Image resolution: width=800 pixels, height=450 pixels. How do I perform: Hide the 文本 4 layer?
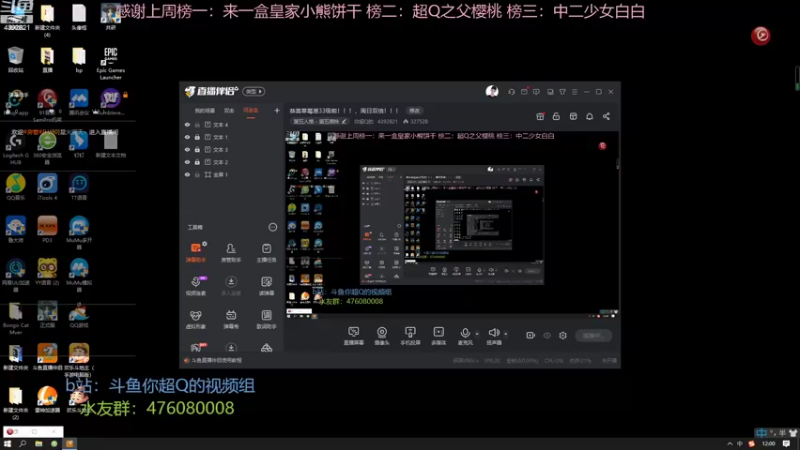(187, 124)
